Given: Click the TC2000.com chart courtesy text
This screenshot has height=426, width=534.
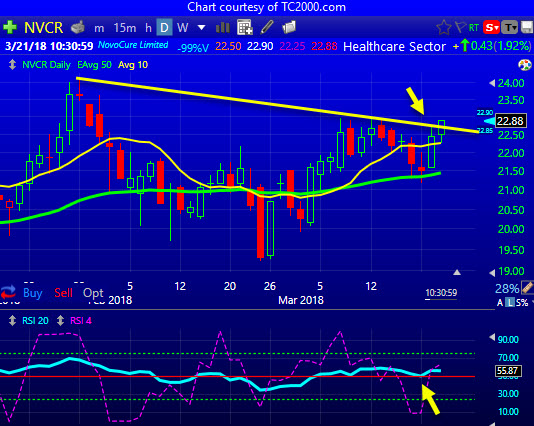Looking at the screenshot, I should coord(267,7).
